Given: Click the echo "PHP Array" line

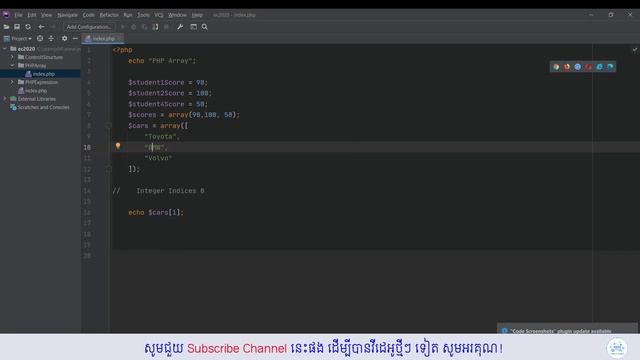Looking at the screenshot, I should 162,61.
